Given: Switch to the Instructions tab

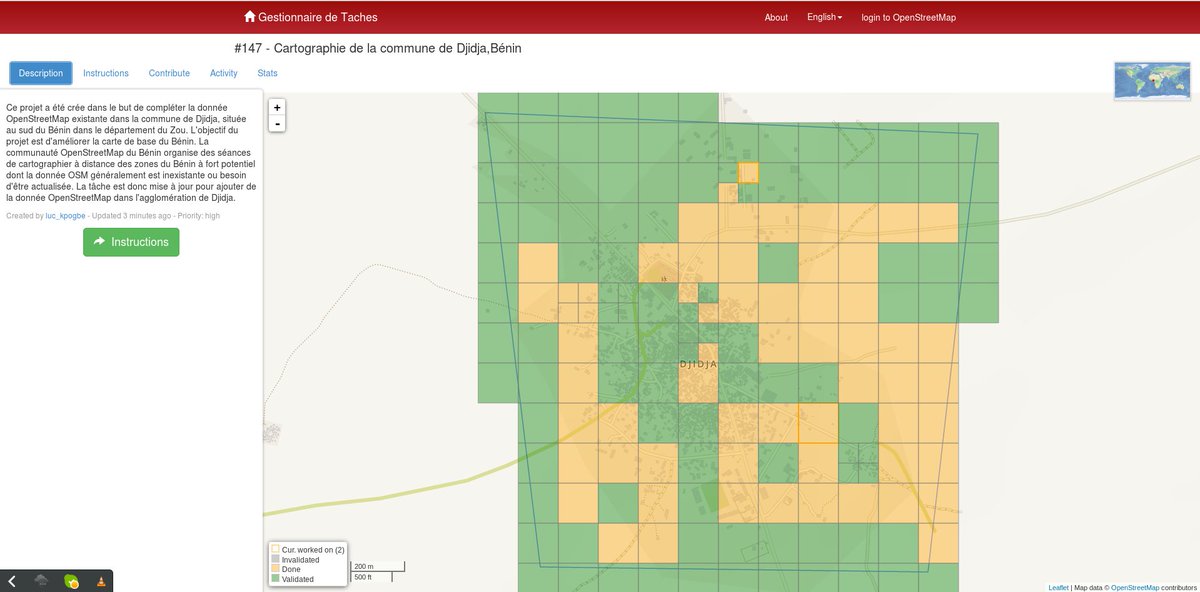Looking at the screenshot, I should [106, 73].
